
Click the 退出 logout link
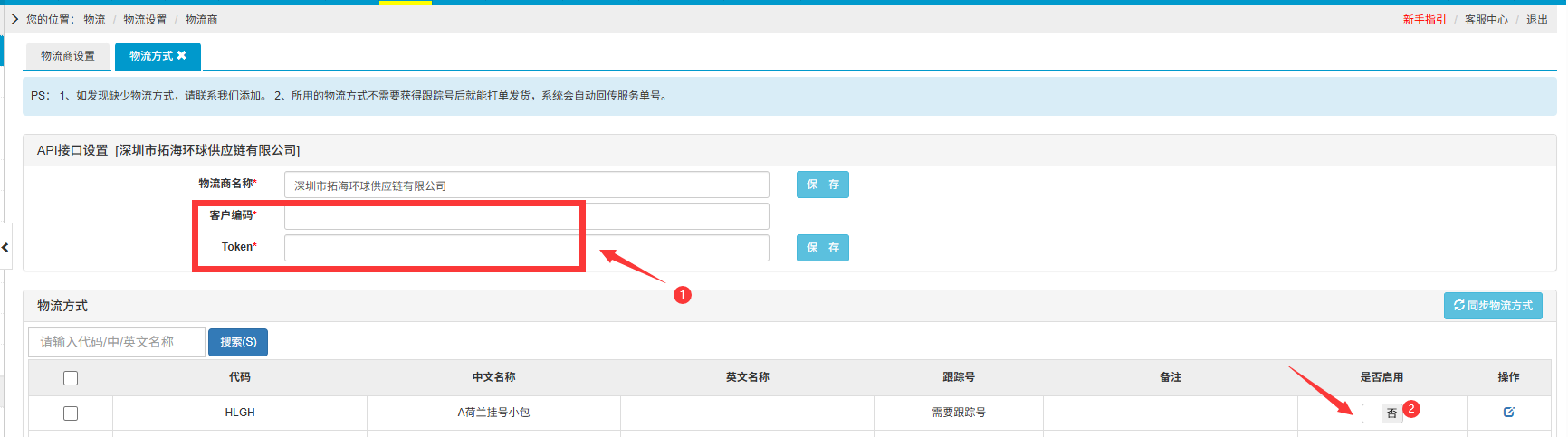(1536, 20)
